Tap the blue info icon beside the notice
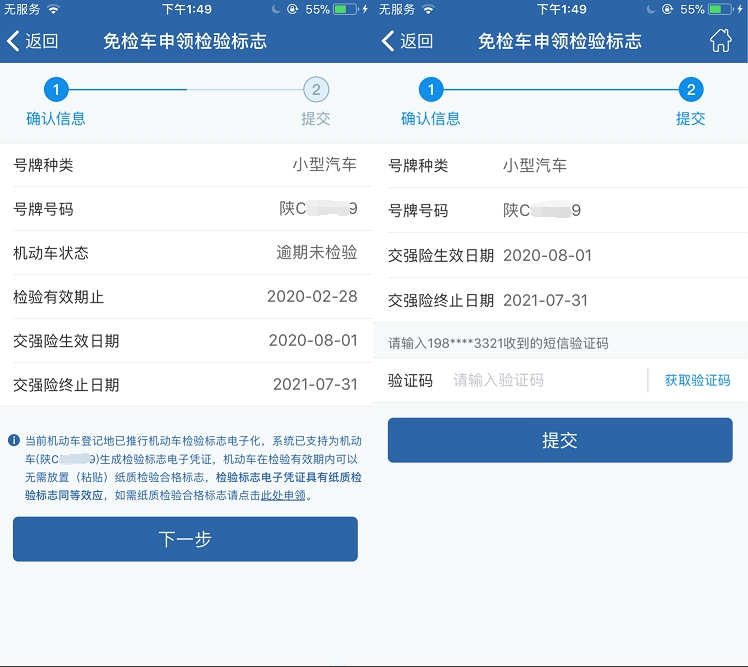 pyautogui.click(x=14, y=440)
